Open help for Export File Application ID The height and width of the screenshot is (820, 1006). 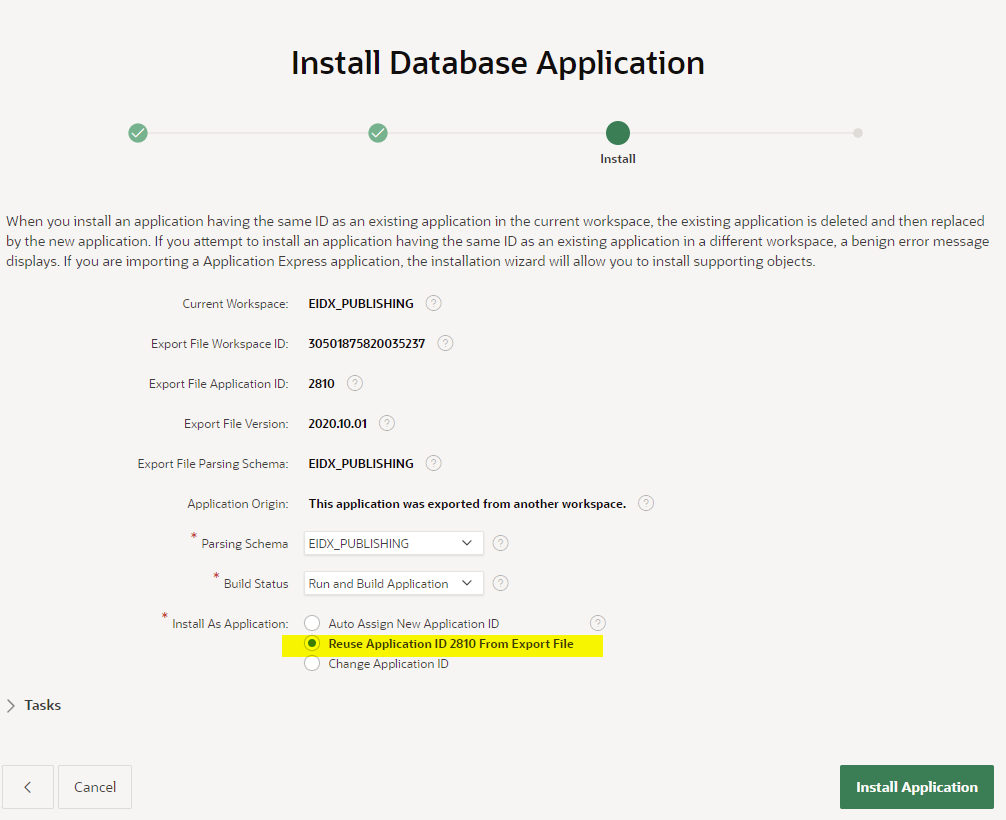pos(354,383)
